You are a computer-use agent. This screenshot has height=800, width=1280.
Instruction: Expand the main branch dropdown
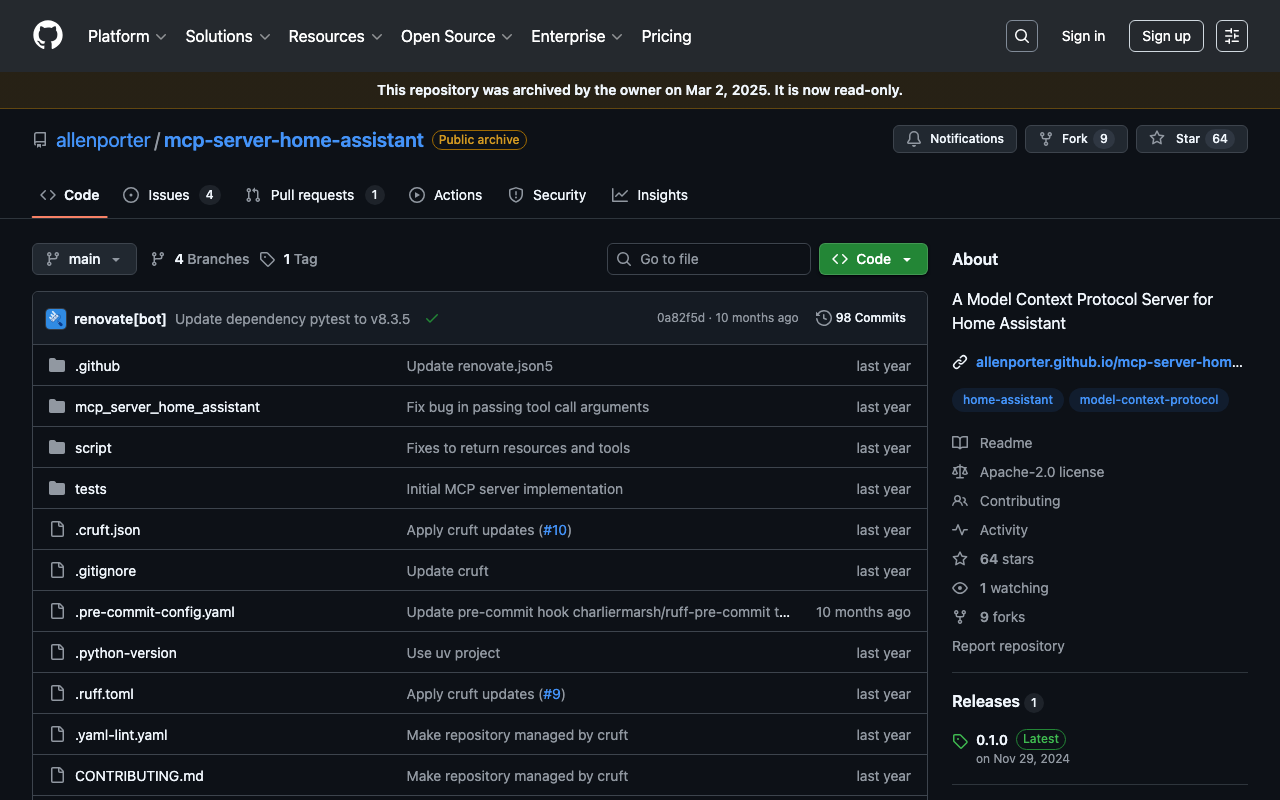coord(84,259)
